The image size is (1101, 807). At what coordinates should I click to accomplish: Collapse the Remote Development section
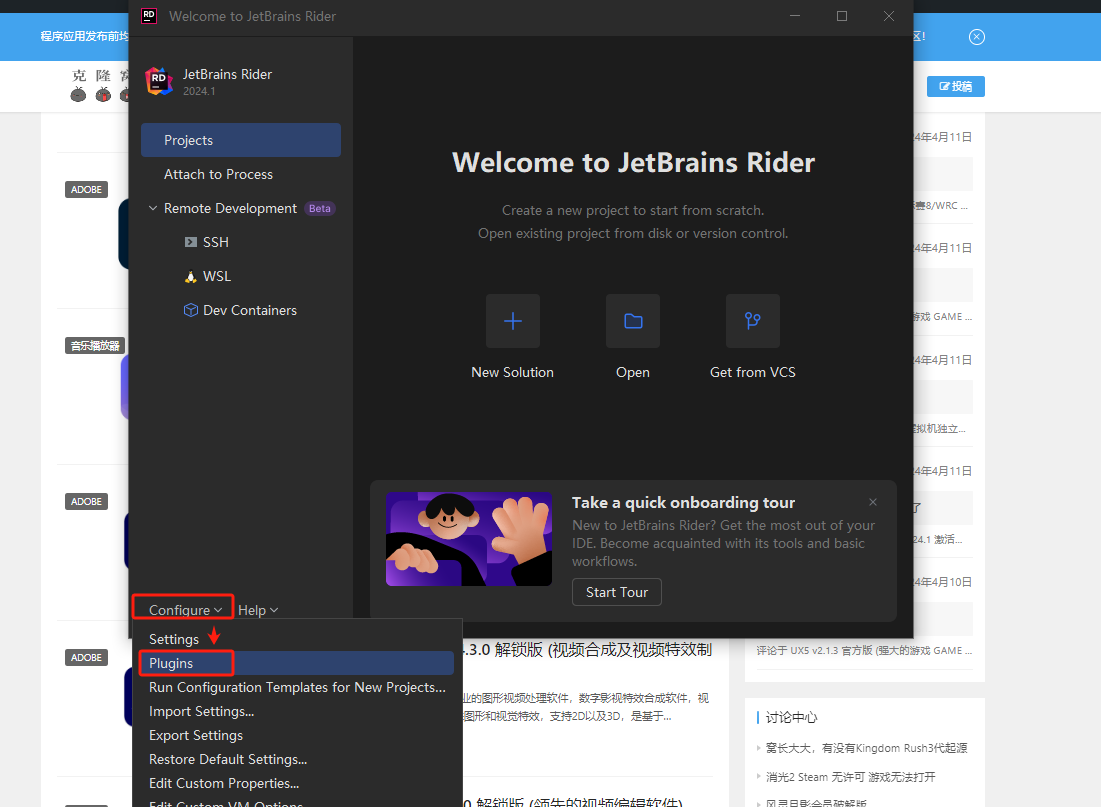[x=152, y=209]
